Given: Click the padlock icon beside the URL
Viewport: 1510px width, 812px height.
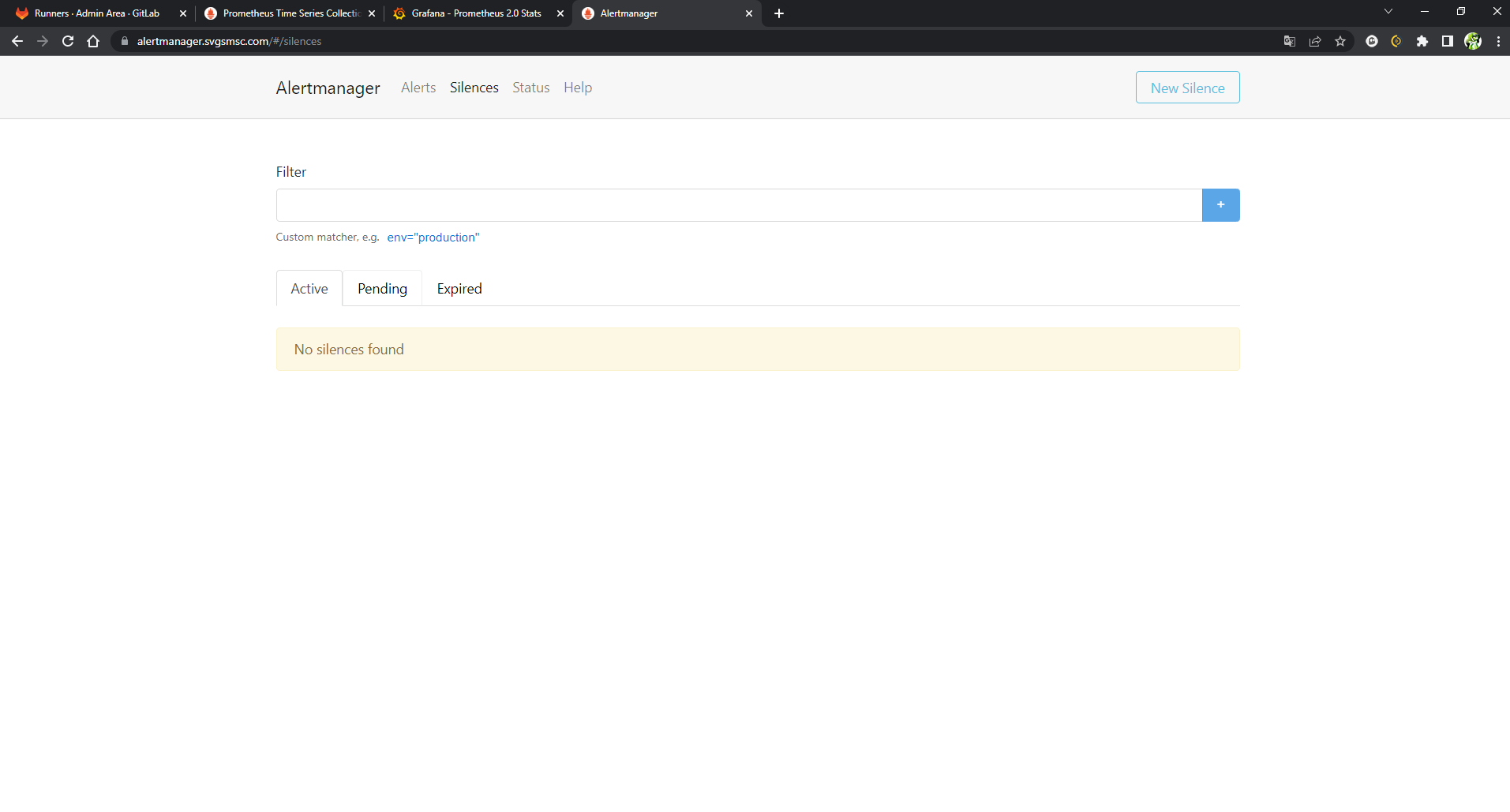Looking at the screenshot, I should click(124, 41).
